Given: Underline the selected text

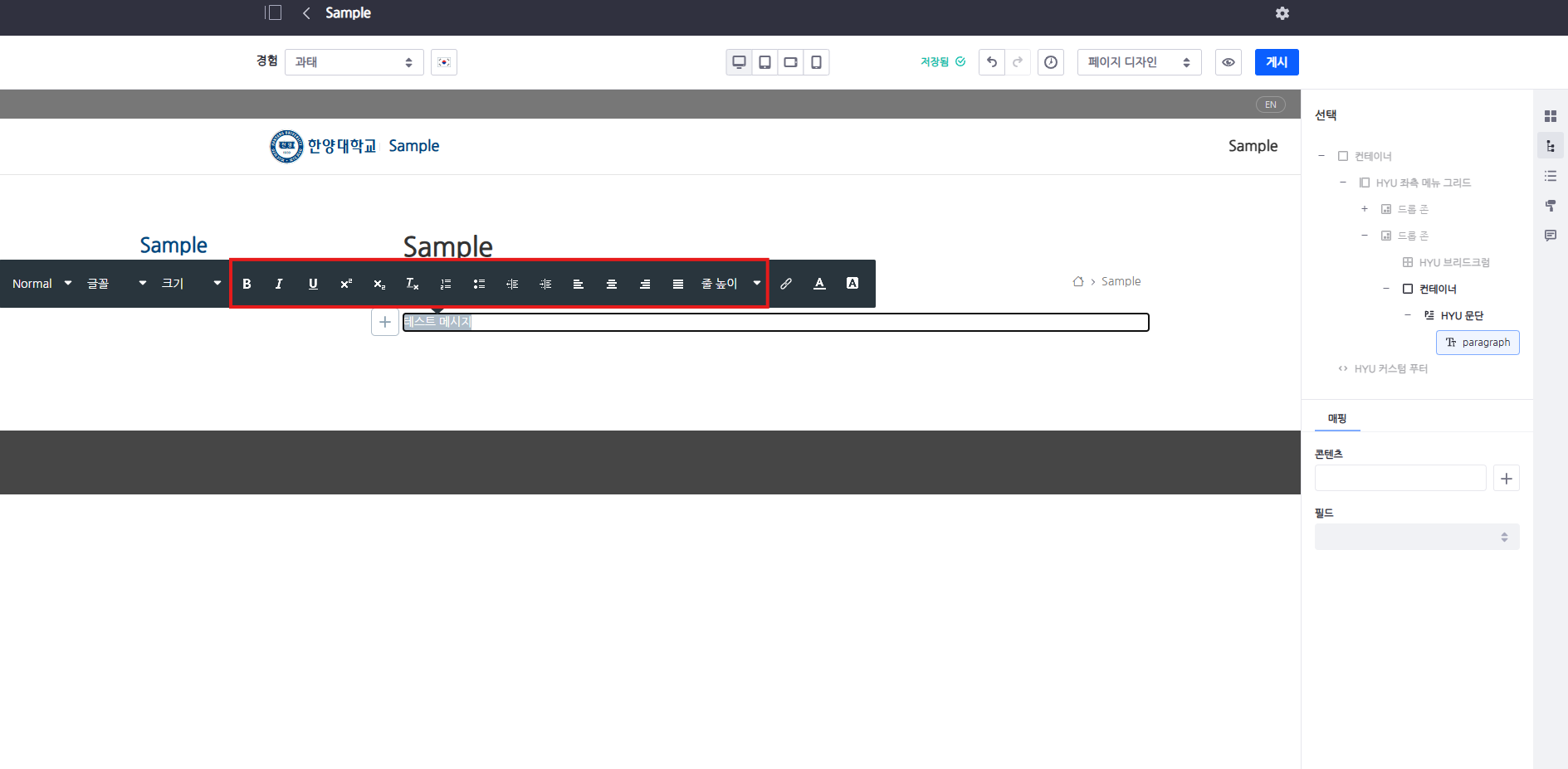Looking at the screenshot, I should (313, 284).
